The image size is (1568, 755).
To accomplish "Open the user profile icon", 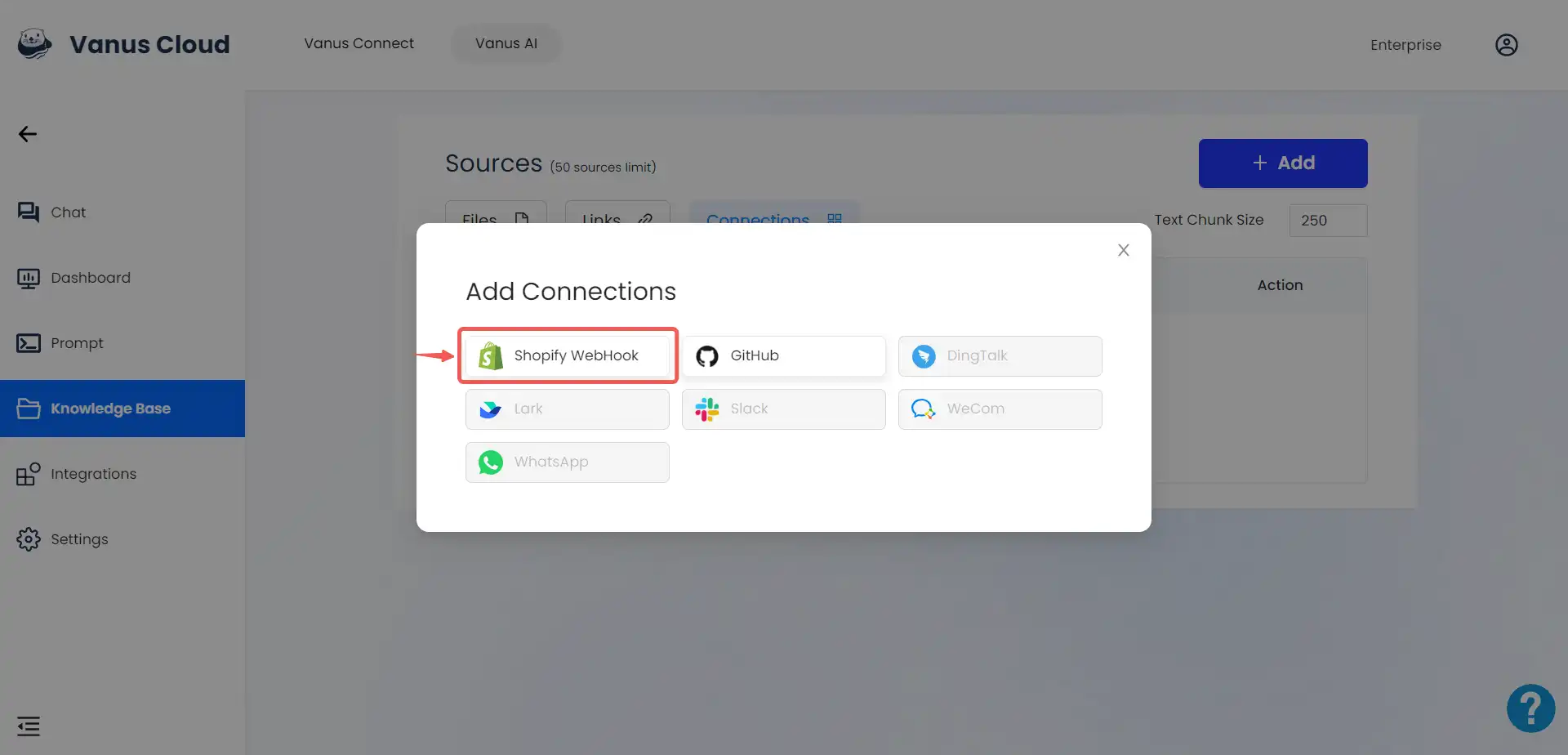I will pos(1506,45).
